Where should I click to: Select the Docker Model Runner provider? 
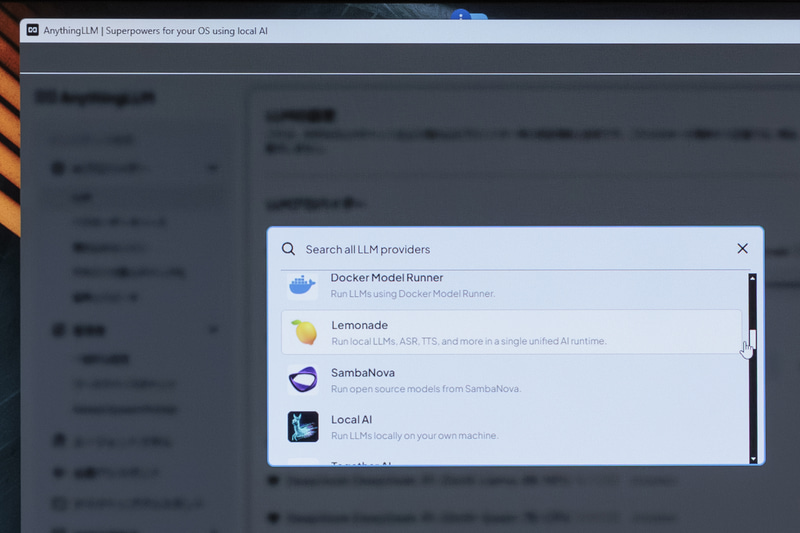pyautogui.click(x=511, y=286)
